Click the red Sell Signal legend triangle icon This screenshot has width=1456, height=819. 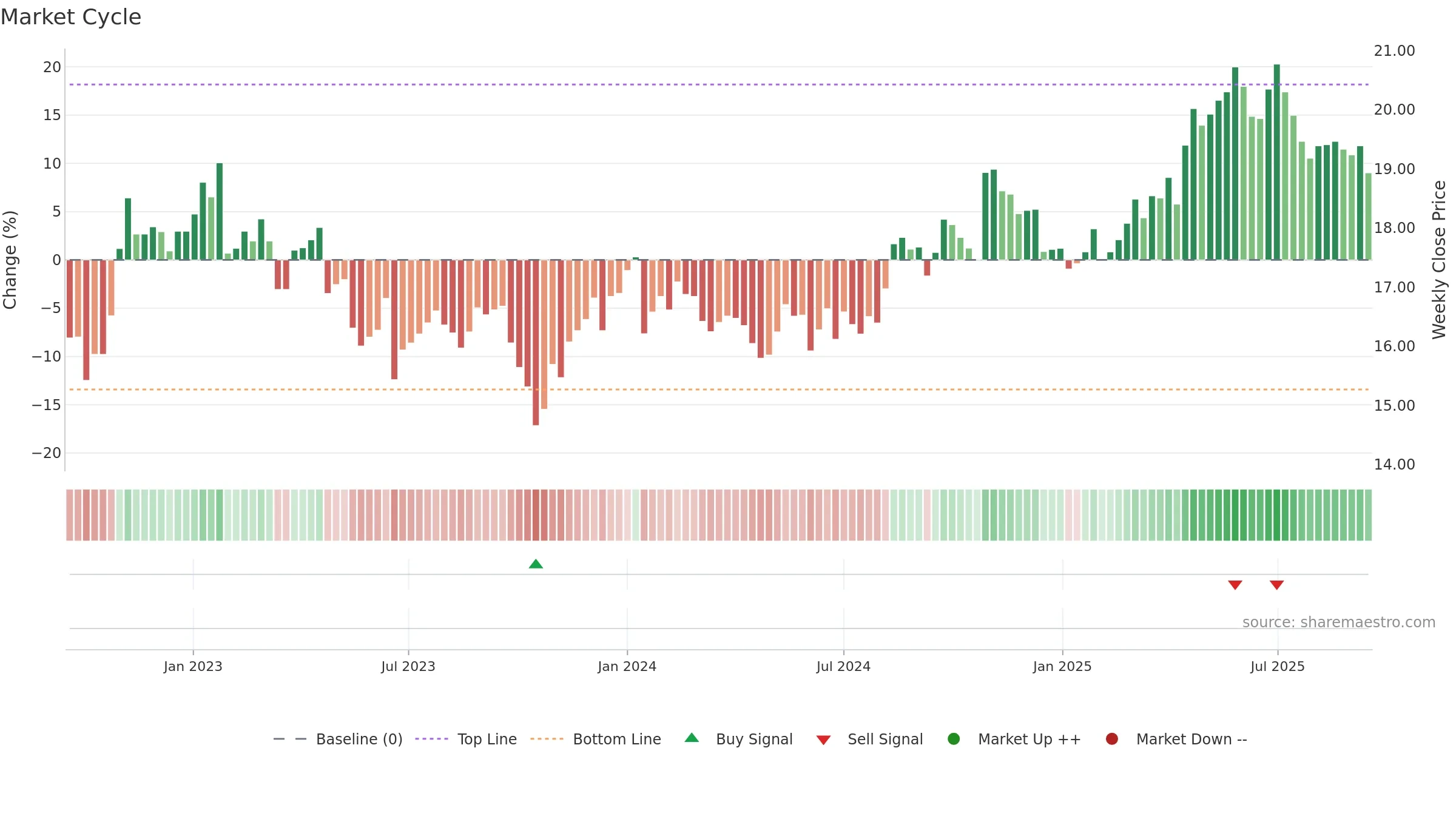tap(823, 740)
